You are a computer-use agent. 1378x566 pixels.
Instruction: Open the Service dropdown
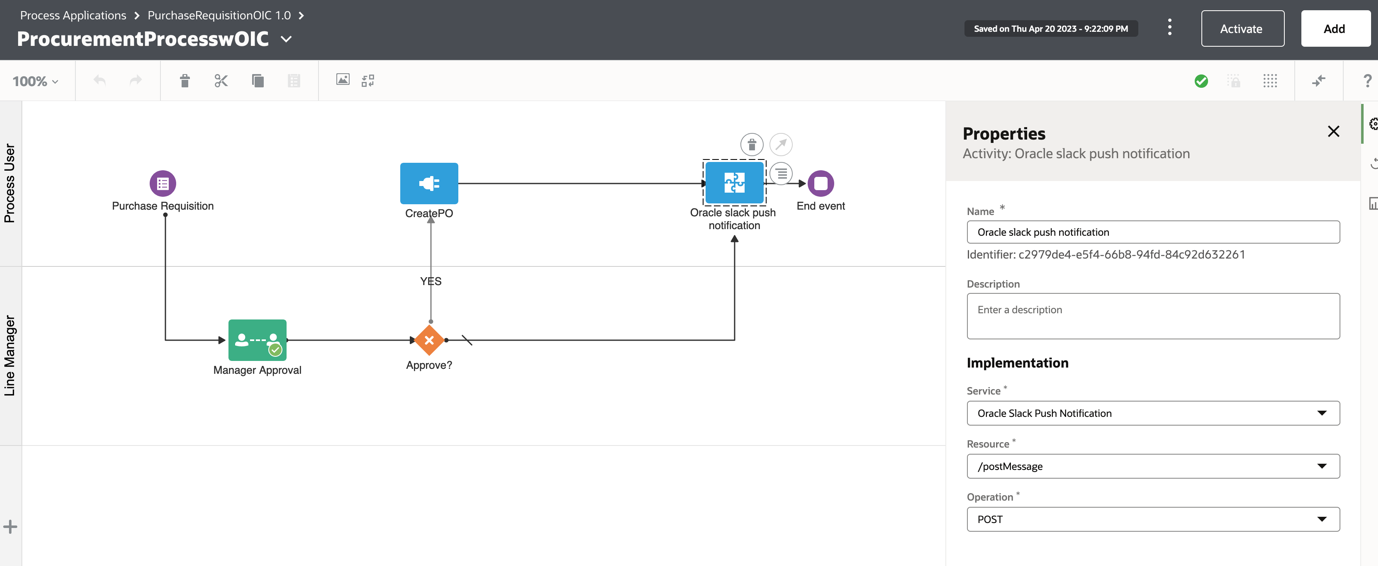click(x=1153, y=413)
